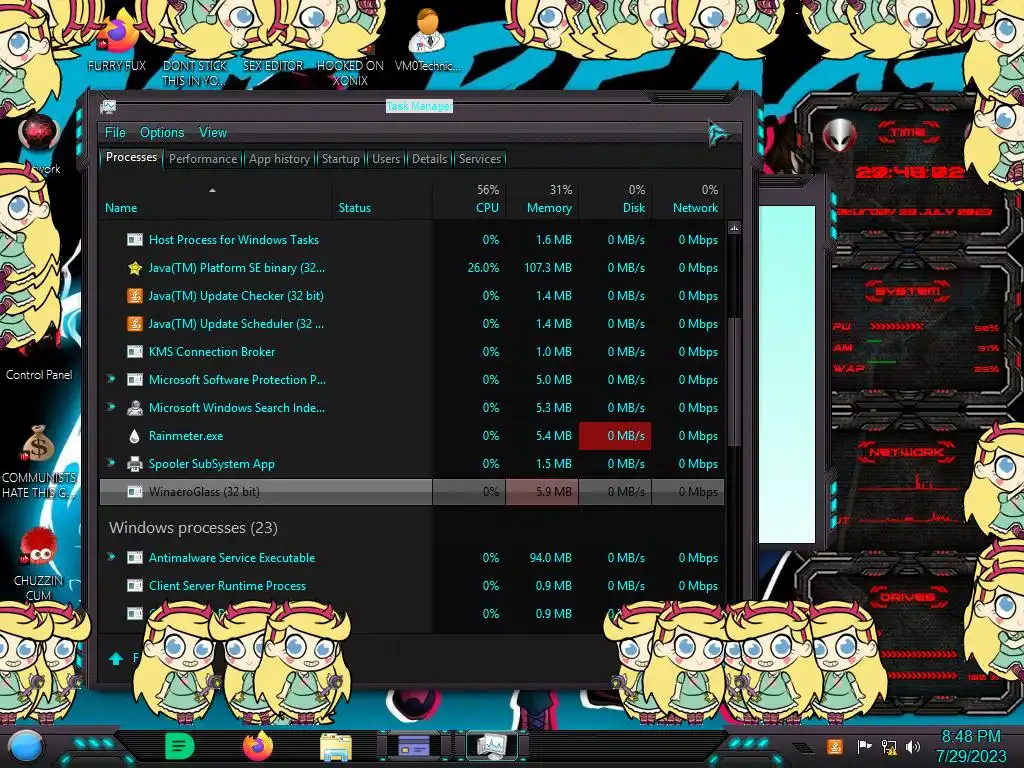Click the 107.3 MB memory value
Screen dimensions: 1024x768
(x=548, y=268)
